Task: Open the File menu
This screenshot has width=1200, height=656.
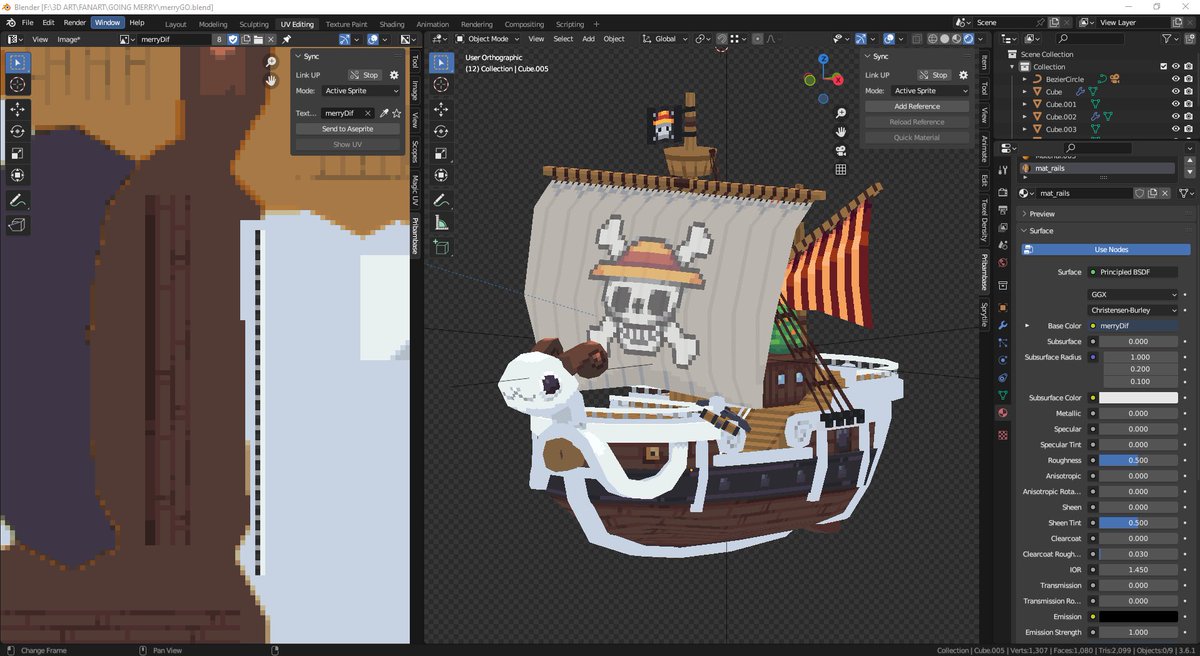Action: [x=26, y=22]
